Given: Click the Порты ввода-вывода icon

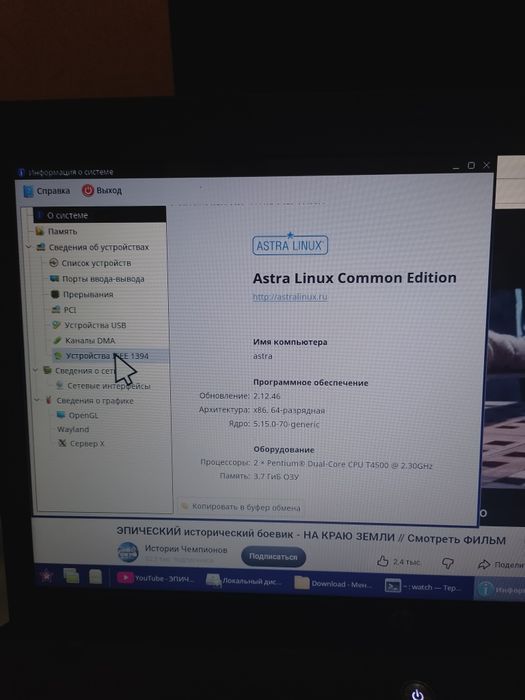Looking at the screenshot, I should 54,279.
